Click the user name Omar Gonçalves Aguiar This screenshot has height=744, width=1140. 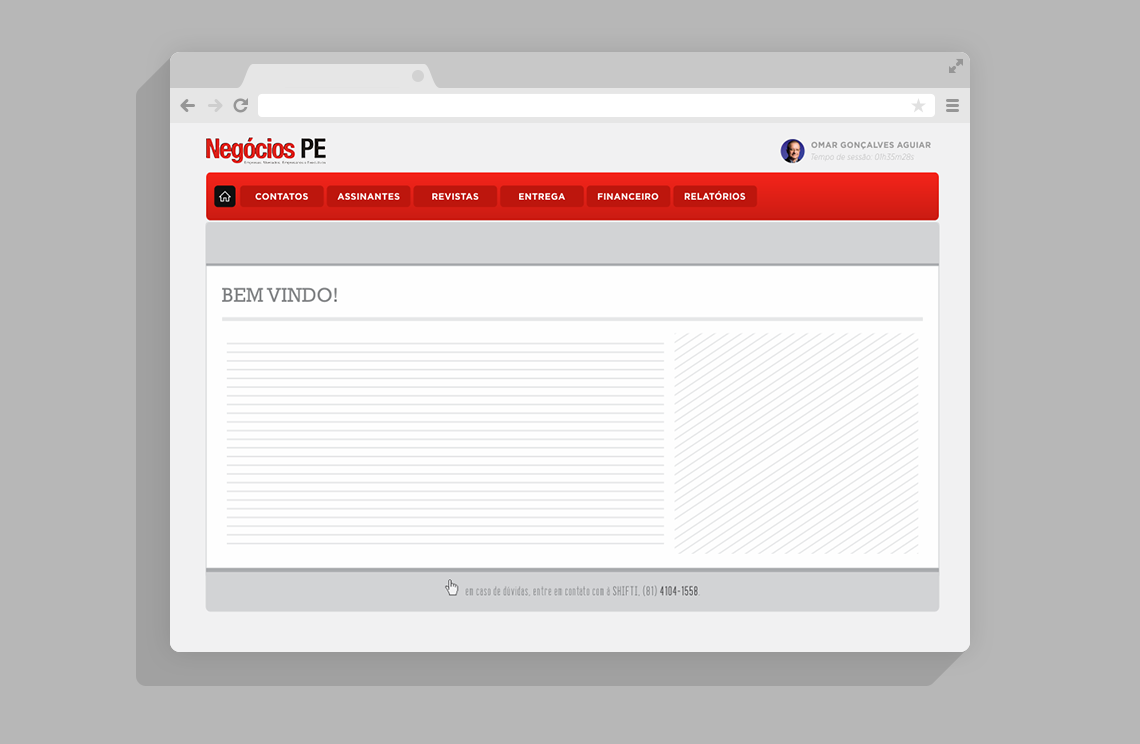tap(870, 145)
